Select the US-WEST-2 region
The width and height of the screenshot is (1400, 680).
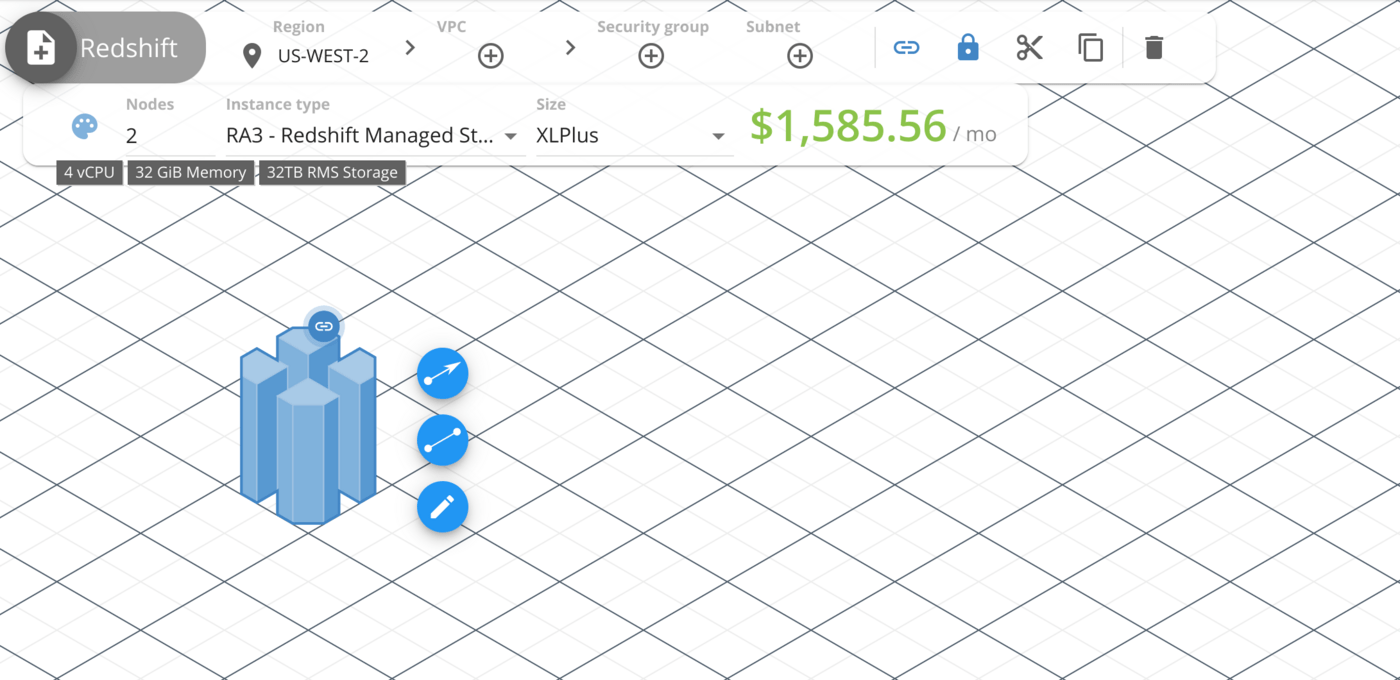[x=323, y=56]
